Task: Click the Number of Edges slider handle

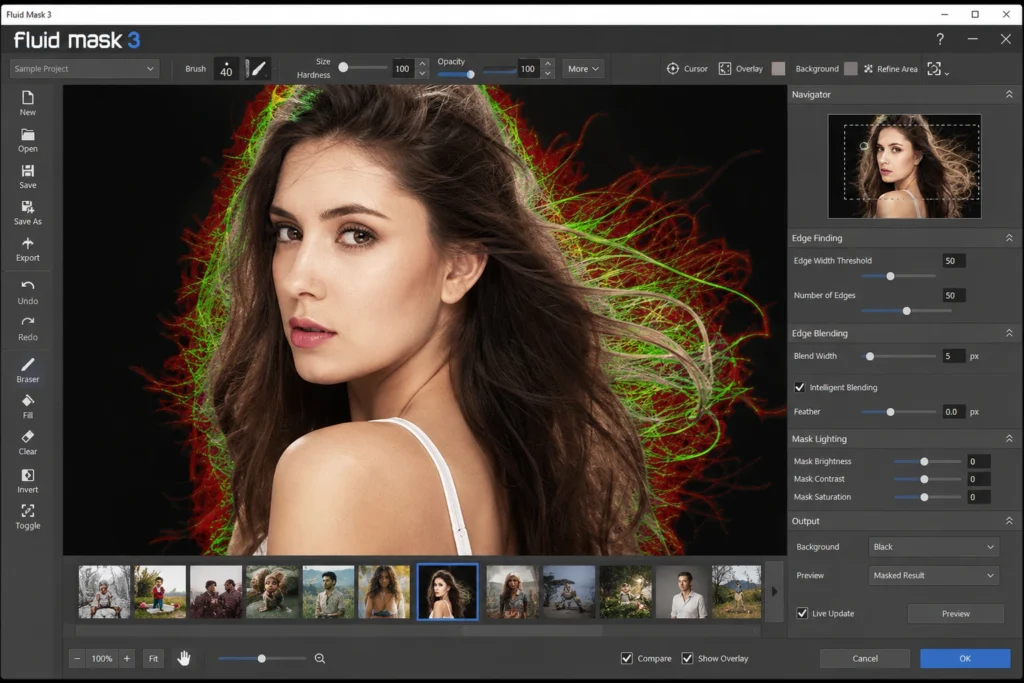Action: click(906, 311)
